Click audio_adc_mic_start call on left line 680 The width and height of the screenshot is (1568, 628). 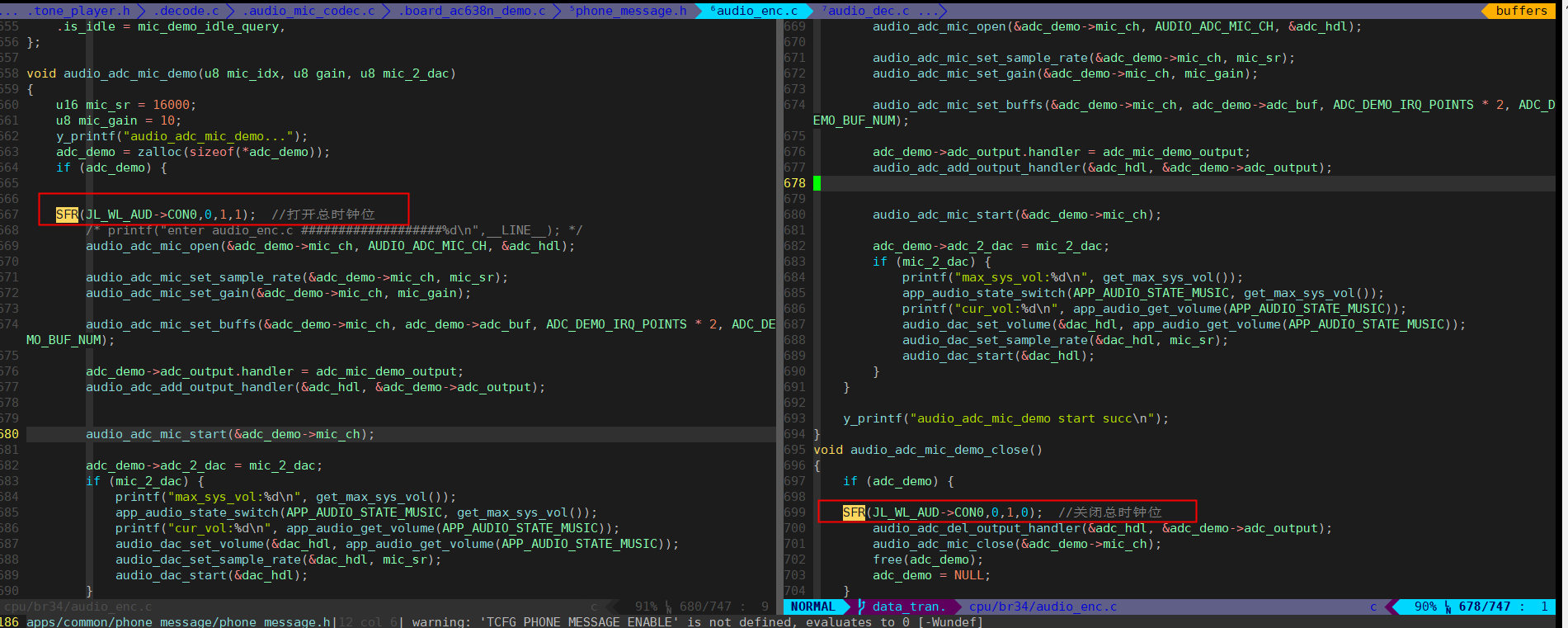pos(230,434)
